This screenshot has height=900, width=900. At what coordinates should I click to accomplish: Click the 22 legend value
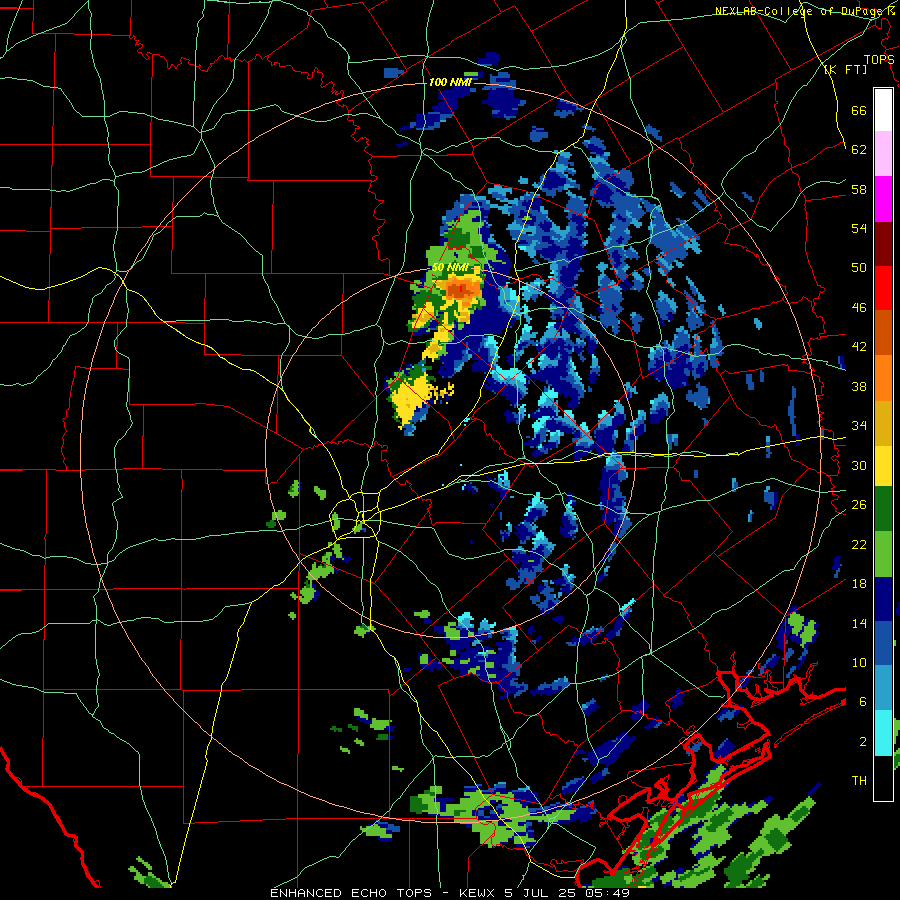[859, 544]
